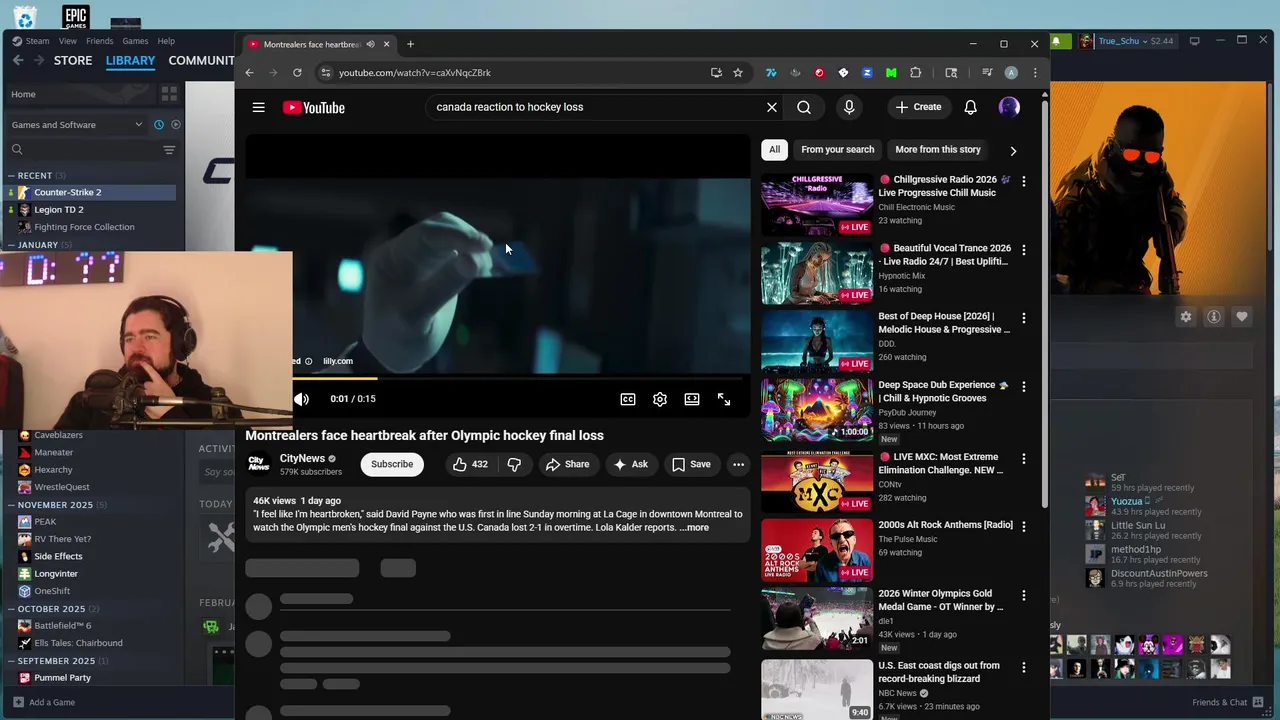Switch to Steam LIBRARY tab
The width and height of the screenshot is (1280, 720).
[x=130, y=60]
